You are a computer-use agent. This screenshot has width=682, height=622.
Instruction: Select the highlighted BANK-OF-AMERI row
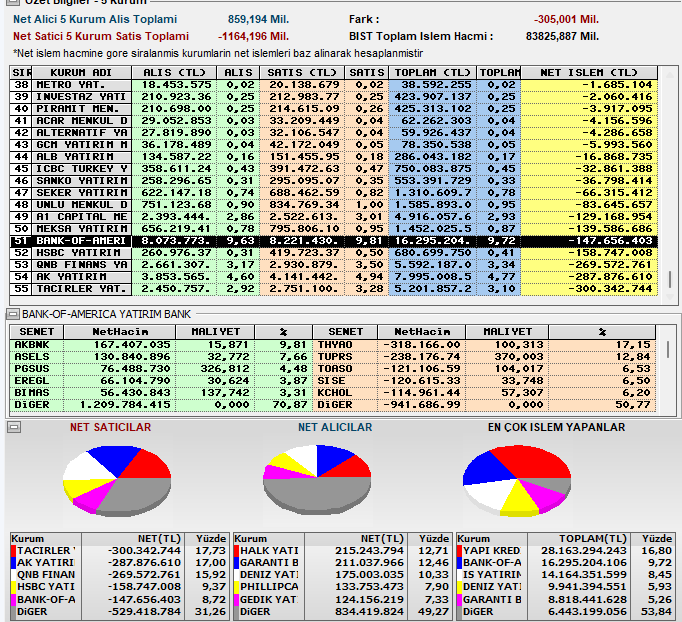(334, 241)
